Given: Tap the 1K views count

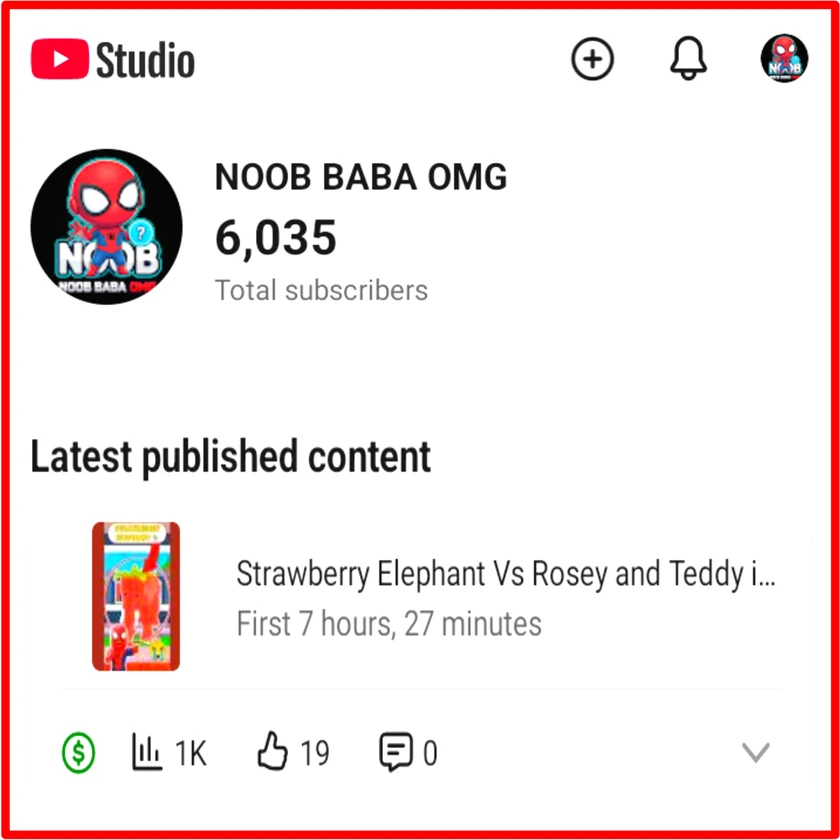Looking at the screenshot, I should point(191,754).
